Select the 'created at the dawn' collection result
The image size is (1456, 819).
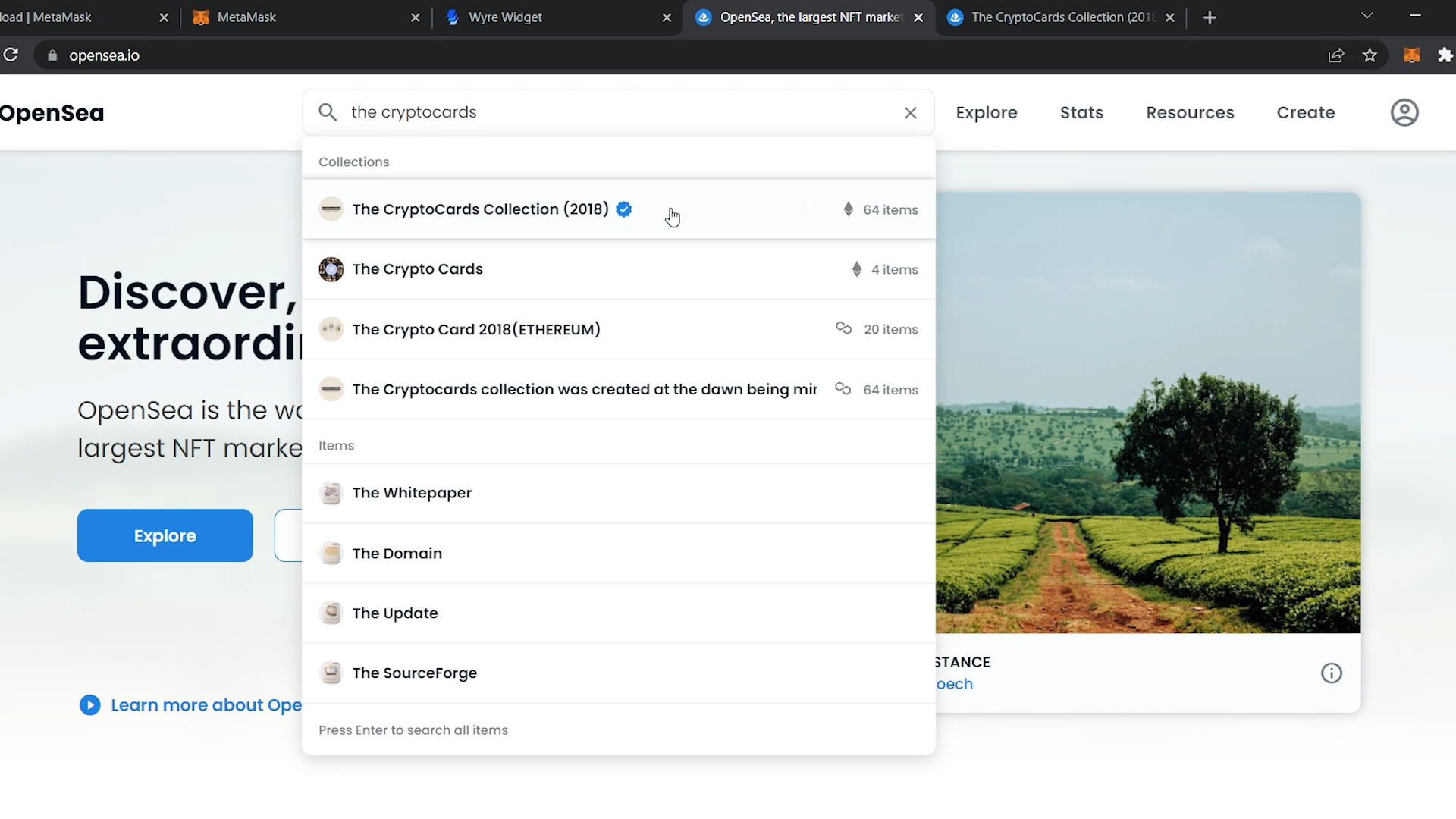coord(618,389)
